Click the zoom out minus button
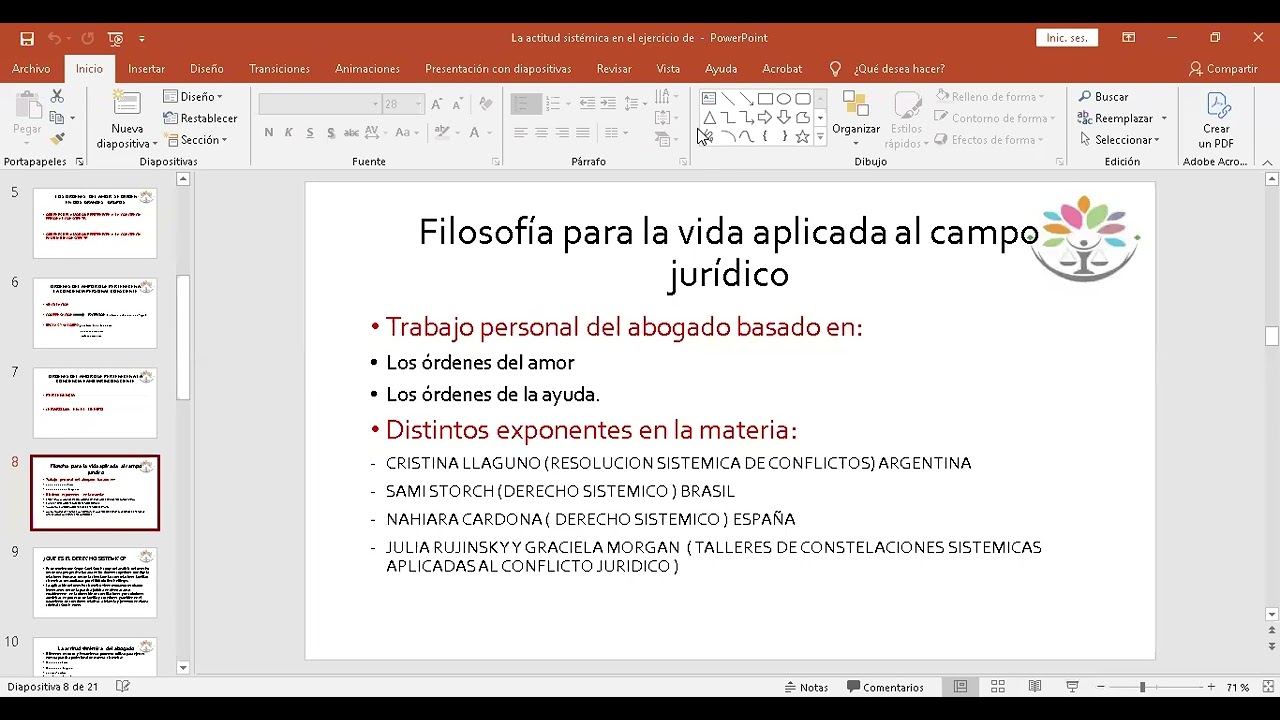This screenshot has width=1280, height=720. pos(1100,687)
